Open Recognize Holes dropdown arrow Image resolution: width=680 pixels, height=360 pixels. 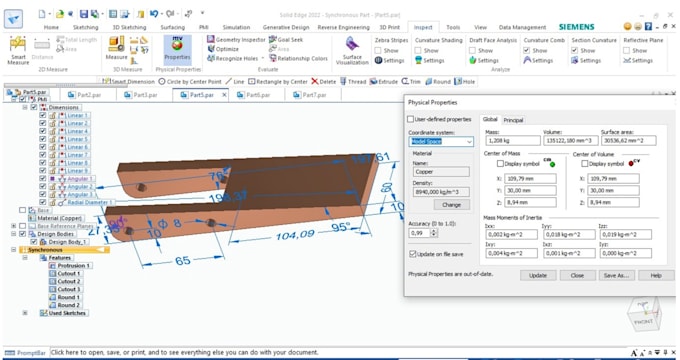263,58
